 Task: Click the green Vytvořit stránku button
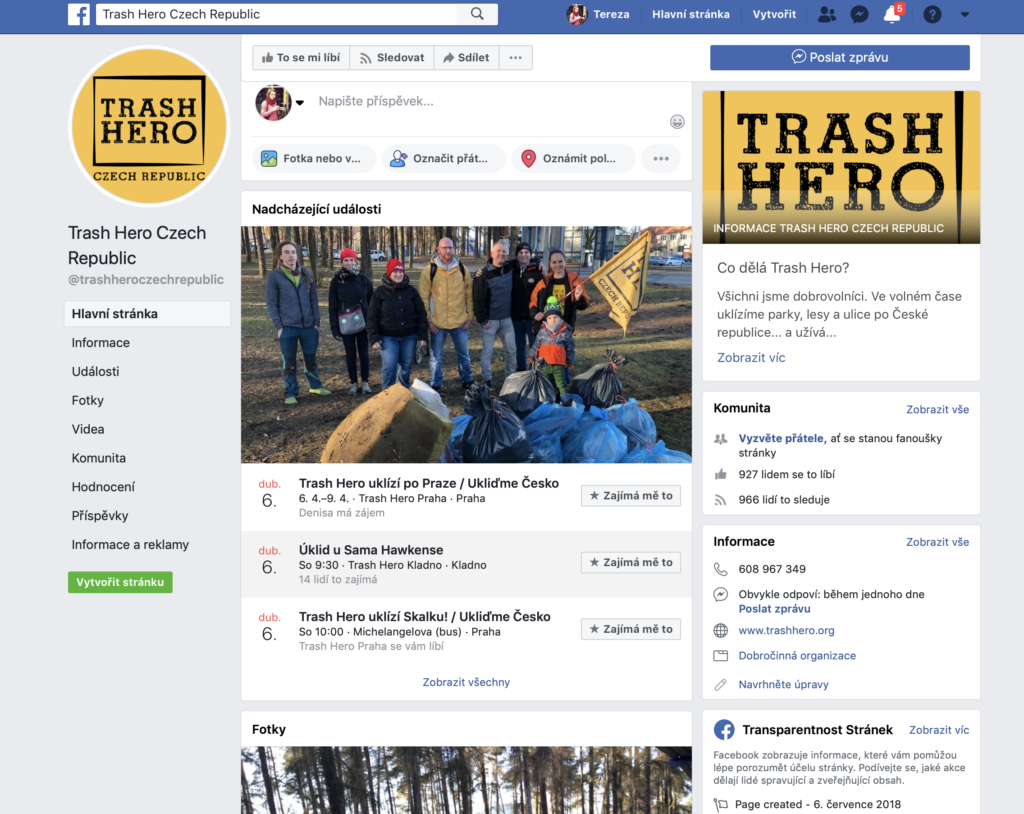pos(120,582)
